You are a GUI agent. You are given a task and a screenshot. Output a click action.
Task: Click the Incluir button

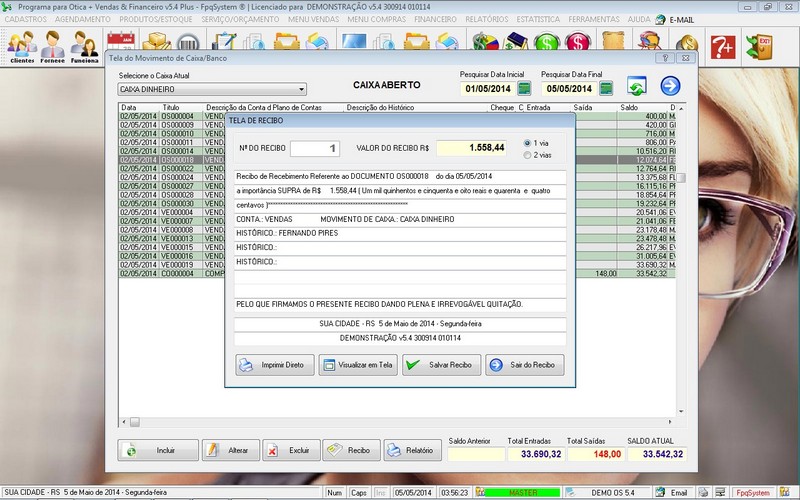tap(158, 451)
